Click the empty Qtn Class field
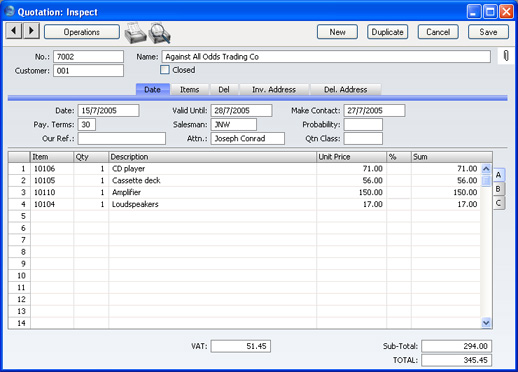 363,138
